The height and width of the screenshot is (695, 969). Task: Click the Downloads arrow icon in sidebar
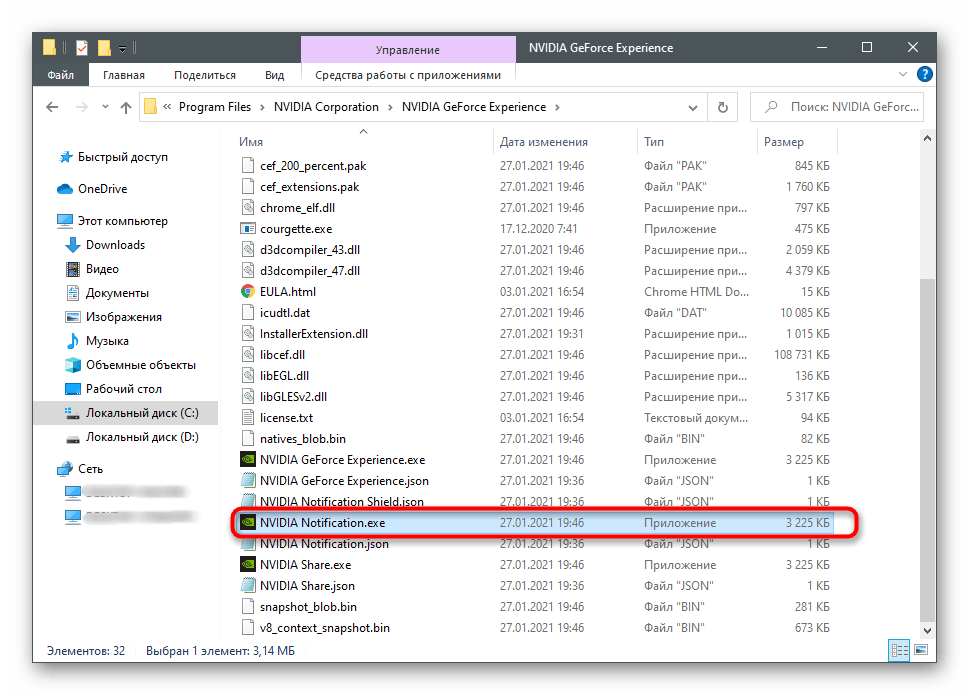73,245
